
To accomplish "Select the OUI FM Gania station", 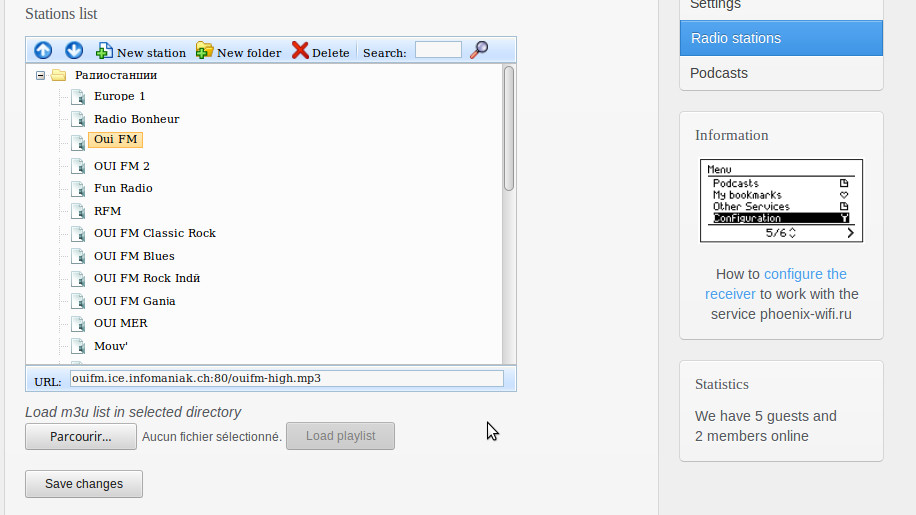I will pyautogui.click(x=134, y=301).
